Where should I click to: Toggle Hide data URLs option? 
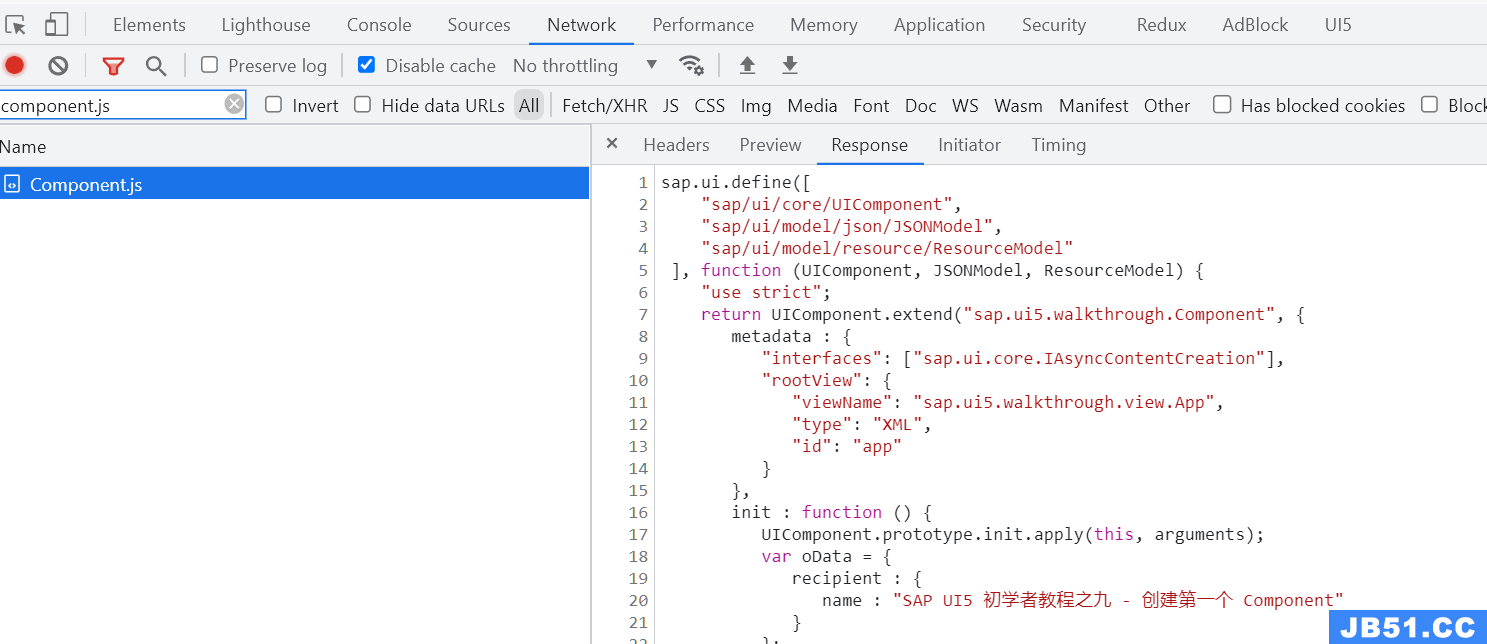coord(362,104)
